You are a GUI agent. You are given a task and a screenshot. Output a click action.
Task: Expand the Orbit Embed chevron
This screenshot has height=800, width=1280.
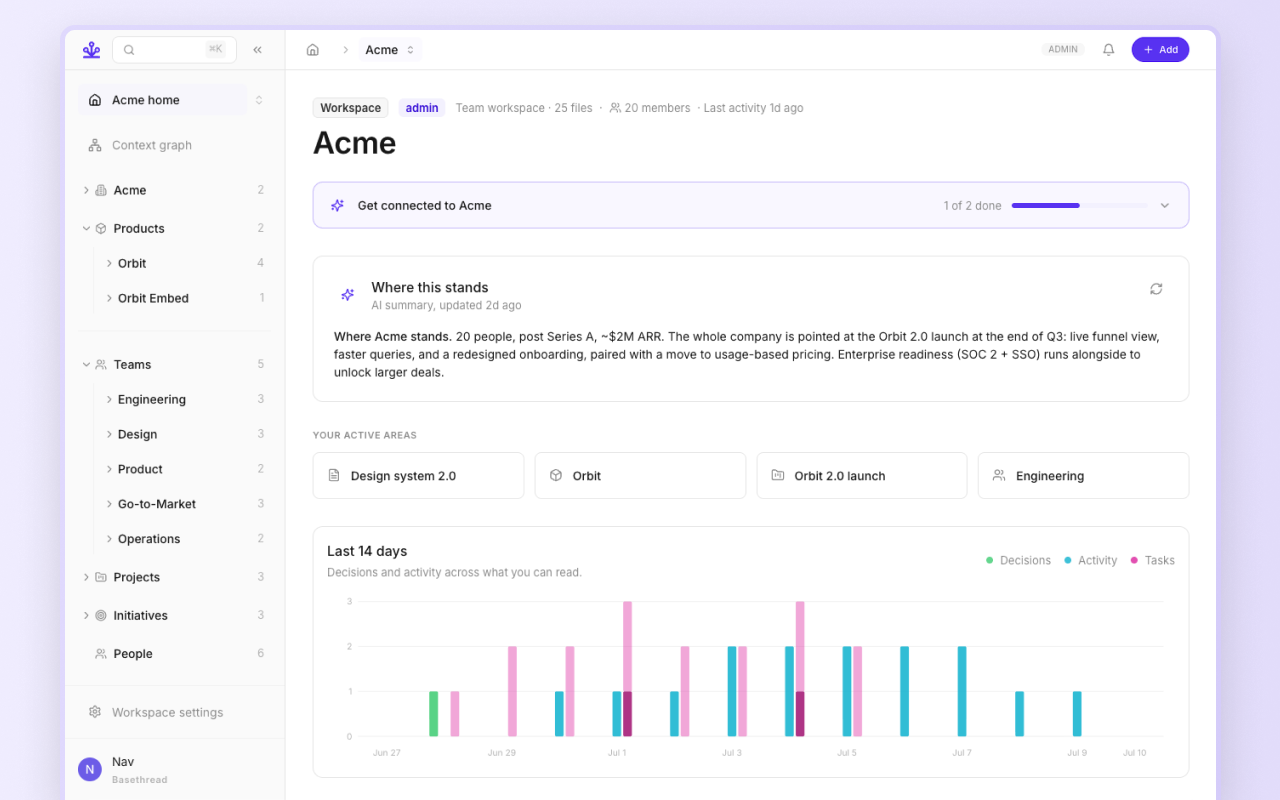pos(109,298)
